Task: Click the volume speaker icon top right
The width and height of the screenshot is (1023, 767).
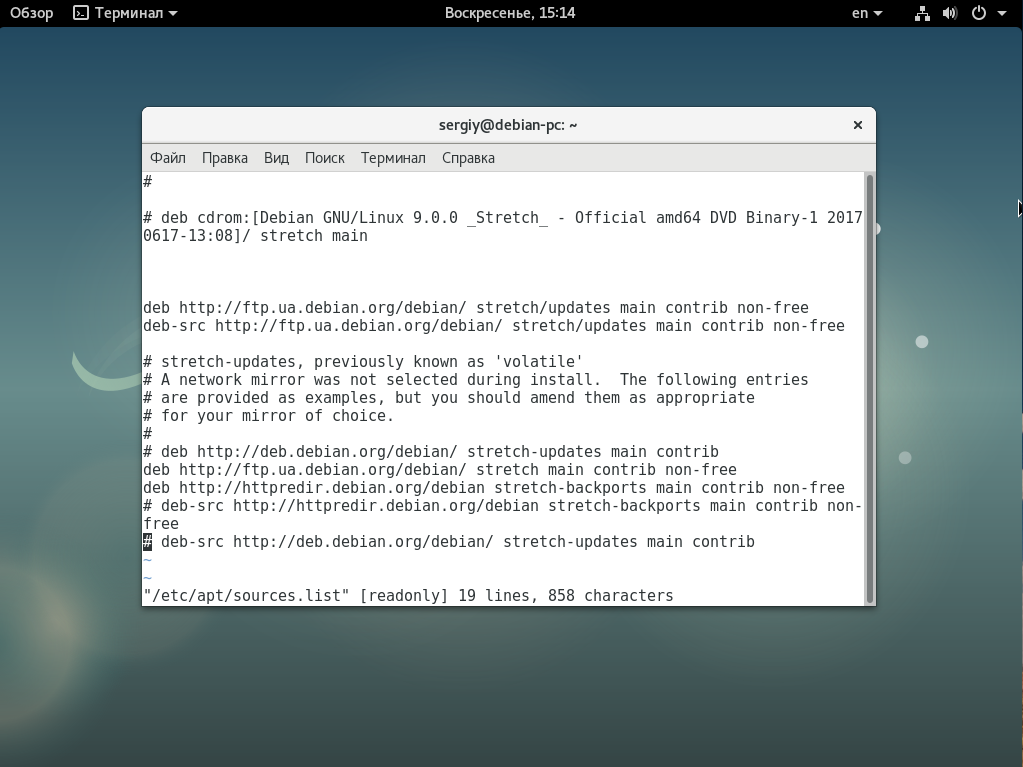Action: click(x=948, y=13)
